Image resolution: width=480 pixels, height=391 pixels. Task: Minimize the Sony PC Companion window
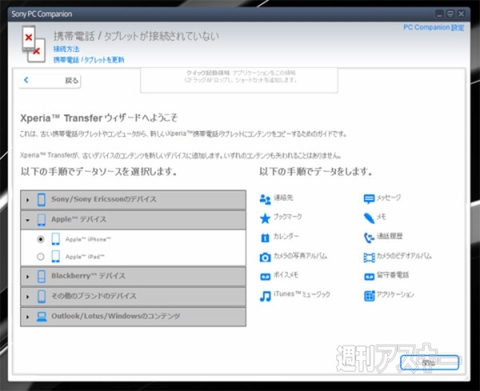440,14
